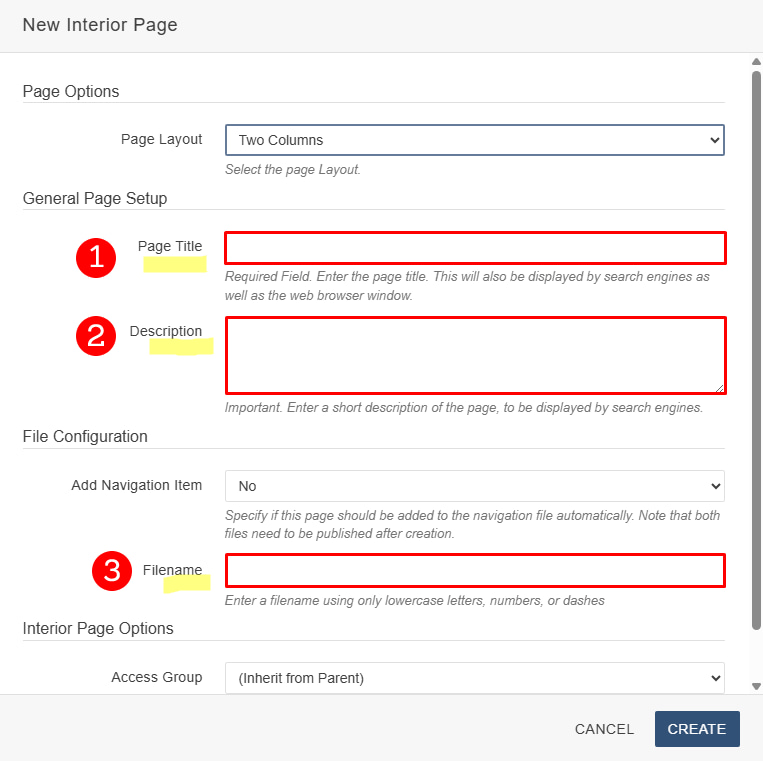Click the Description box resize handle
The image size is (763, 761).
[719, 388]
